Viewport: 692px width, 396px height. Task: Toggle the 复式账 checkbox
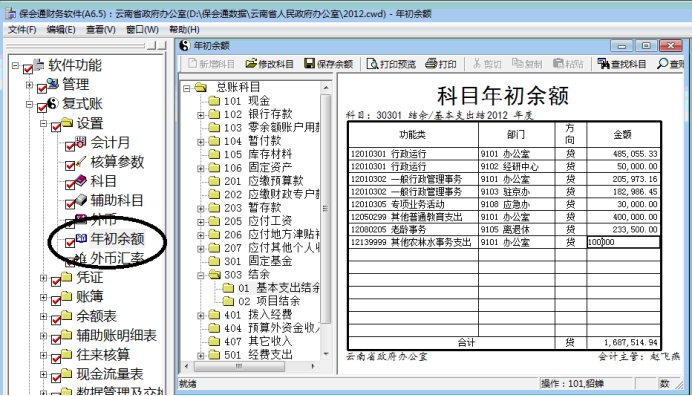coord(42,108)
